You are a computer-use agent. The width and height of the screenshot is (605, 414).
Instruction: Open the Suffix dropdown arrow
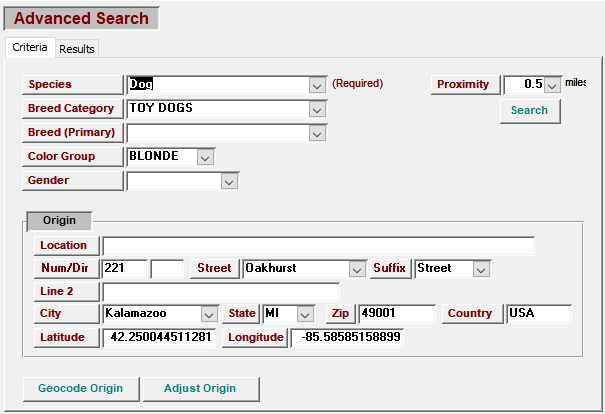(x=481, y=269)
